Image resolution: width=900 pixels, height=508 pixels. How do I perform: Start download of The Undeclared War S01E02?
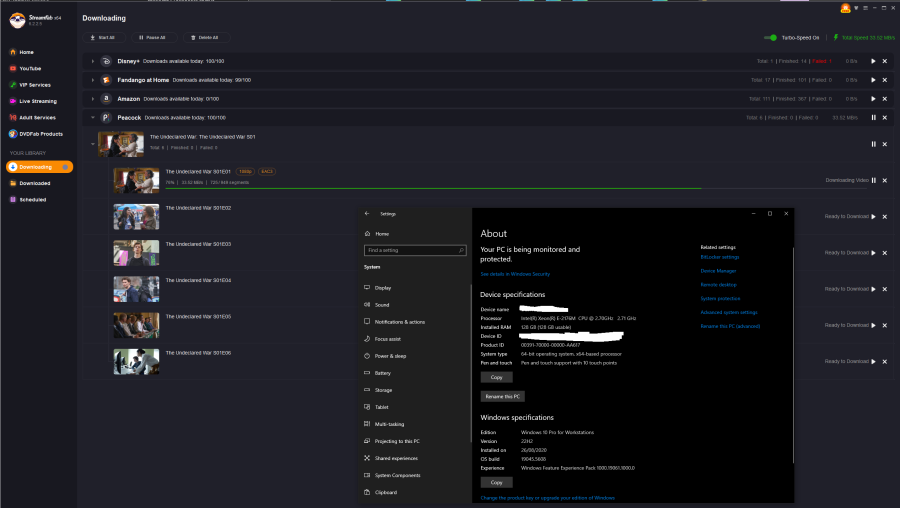coord(873,216)
